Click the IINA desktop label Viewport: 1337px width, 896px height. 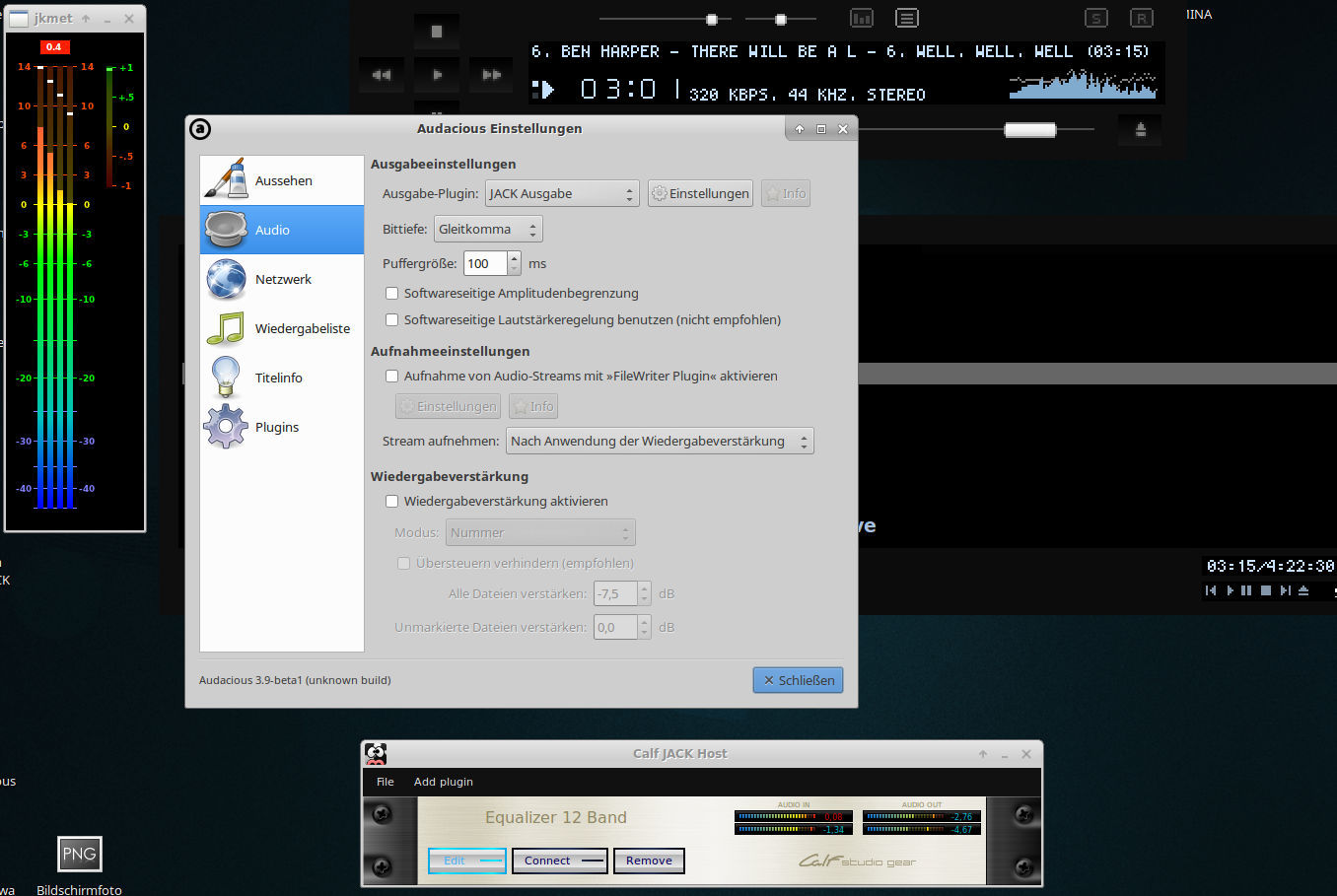click(1199, 15)
